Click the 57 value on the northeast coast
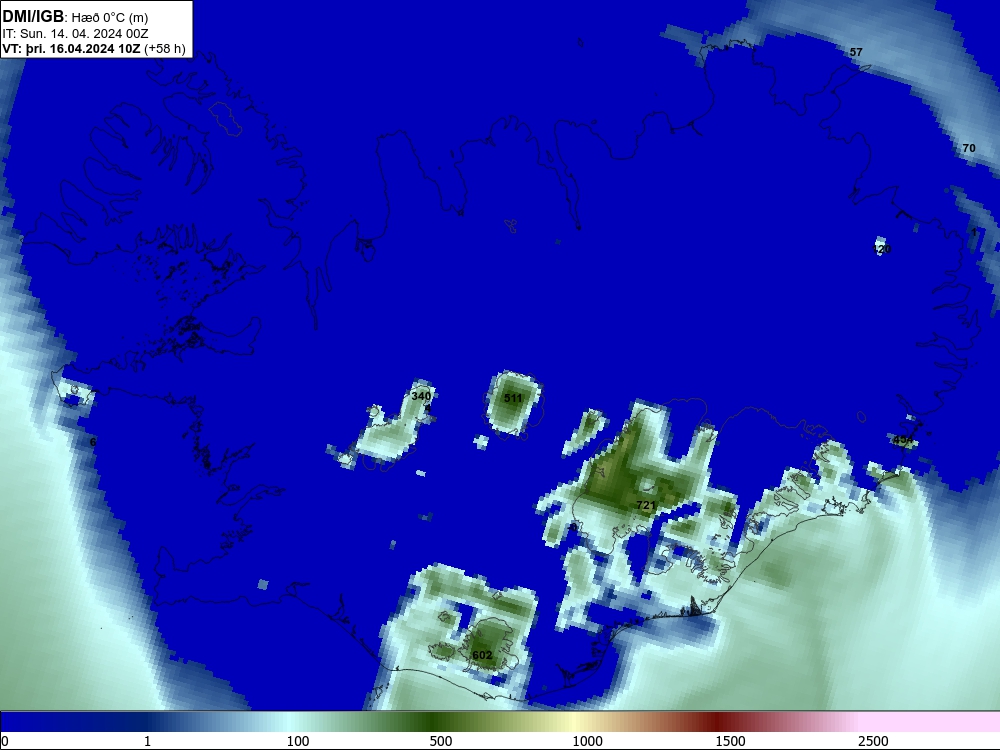 click(x=856, y=52)
